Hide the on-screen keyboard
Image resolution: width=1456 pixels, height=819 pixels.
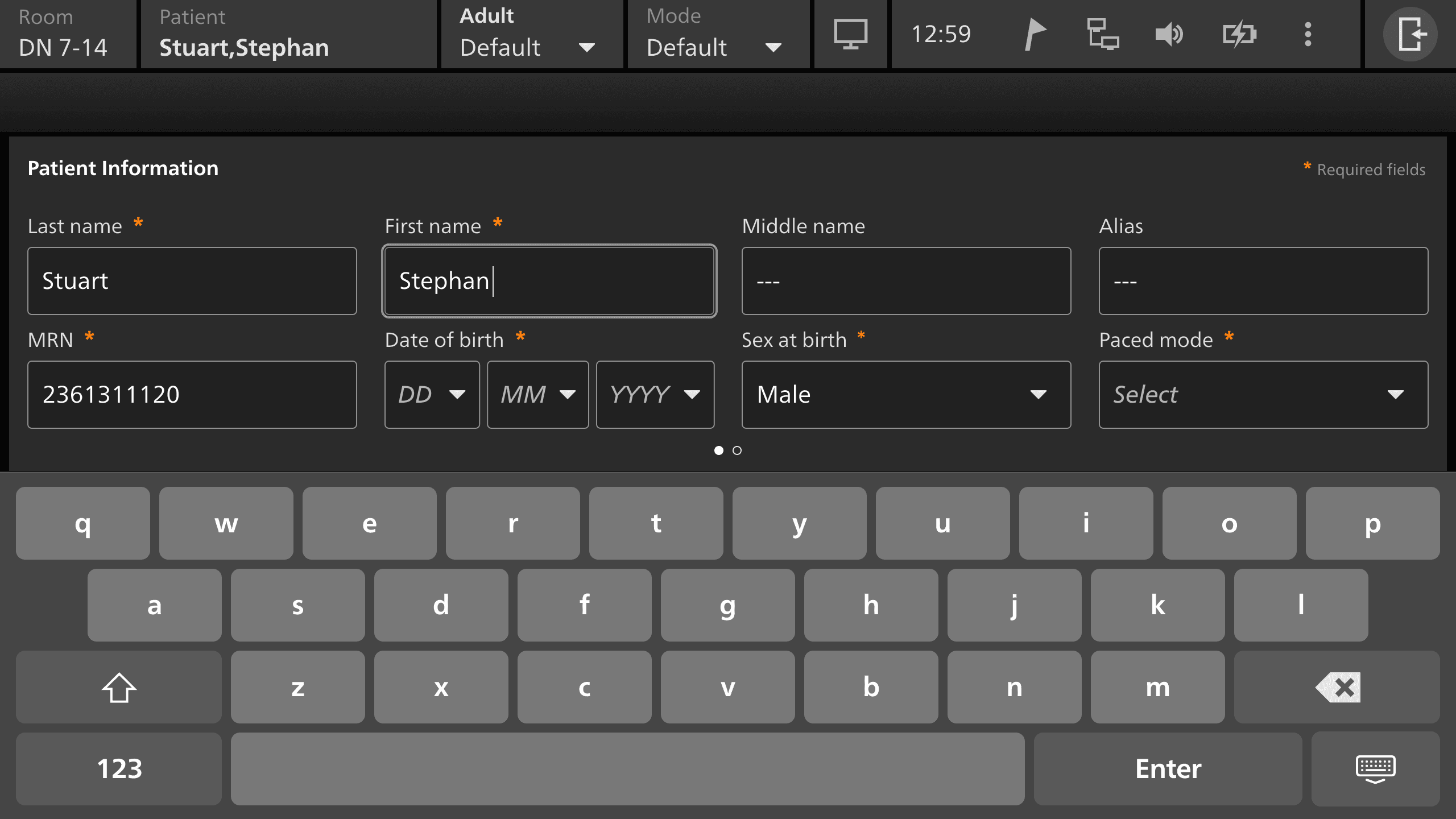[1375, 769]
